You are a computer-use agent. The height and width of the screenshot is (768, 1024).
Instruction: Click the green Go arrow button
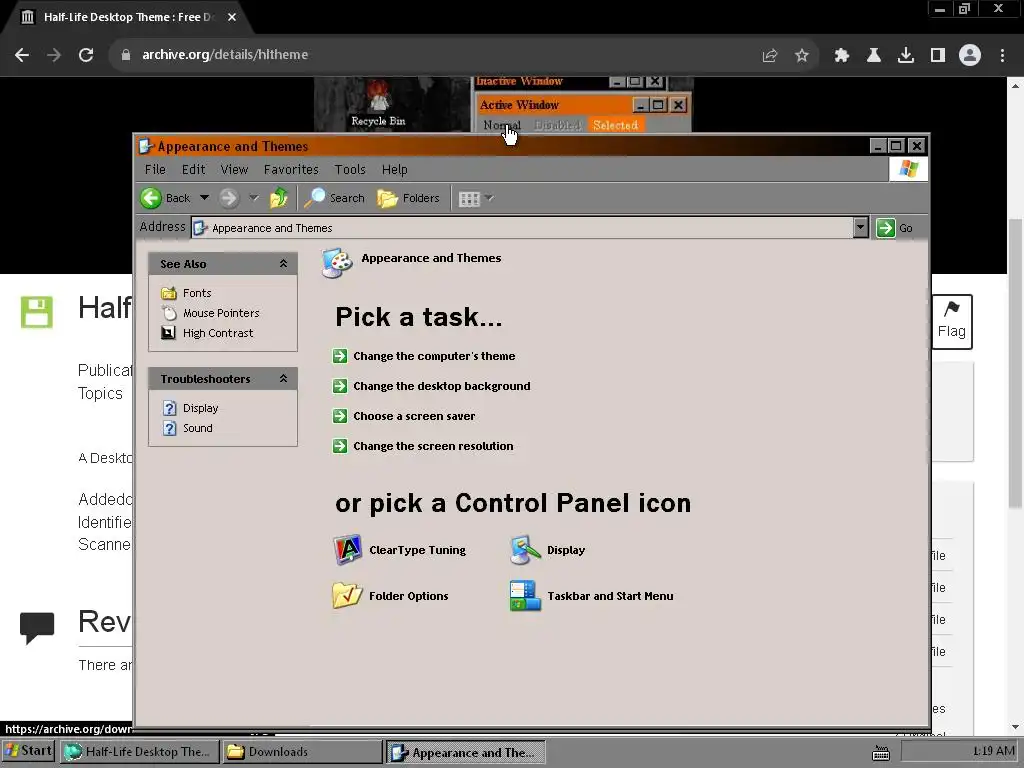coord(886,228)
